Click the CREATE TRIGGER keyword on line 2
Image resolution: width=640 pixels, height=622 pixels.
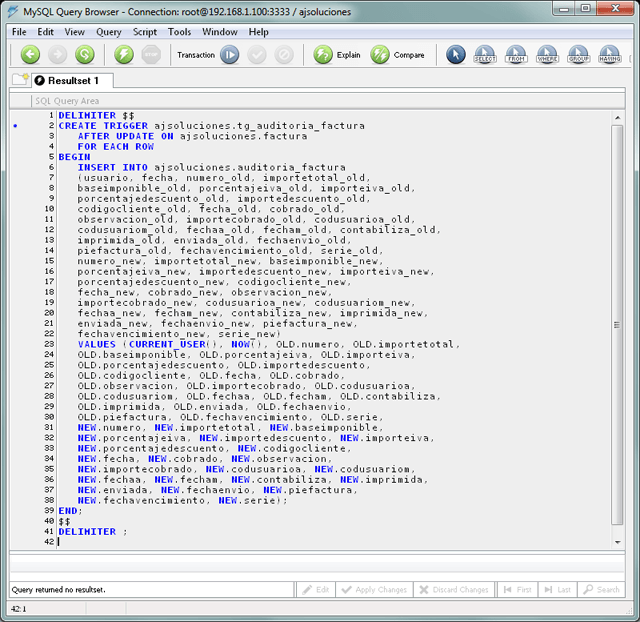(x=103, y=126)
